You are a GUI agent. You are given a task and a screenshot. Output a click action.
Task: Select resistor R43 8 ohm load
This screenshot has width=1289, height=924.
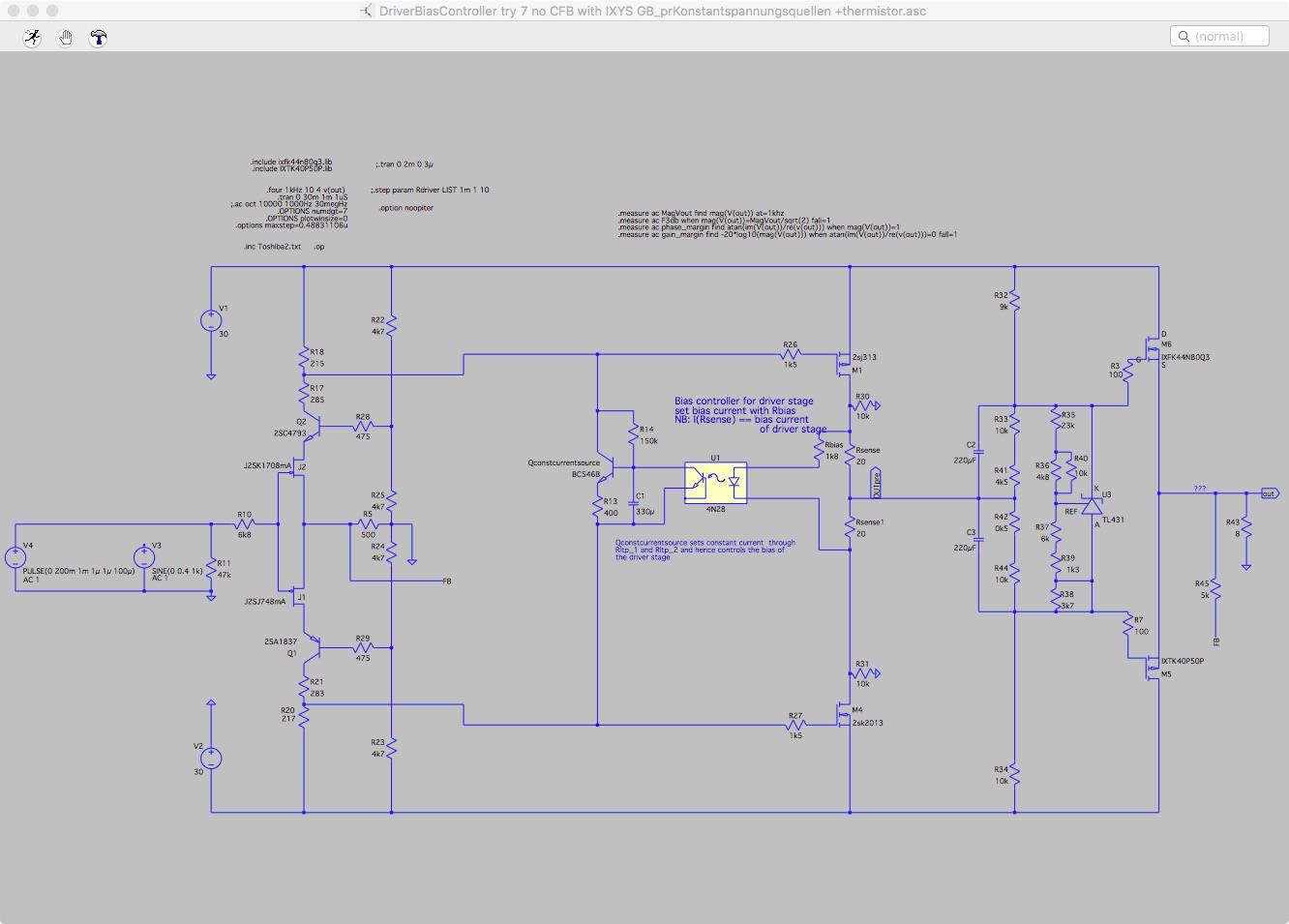[x=1246, y=527]
